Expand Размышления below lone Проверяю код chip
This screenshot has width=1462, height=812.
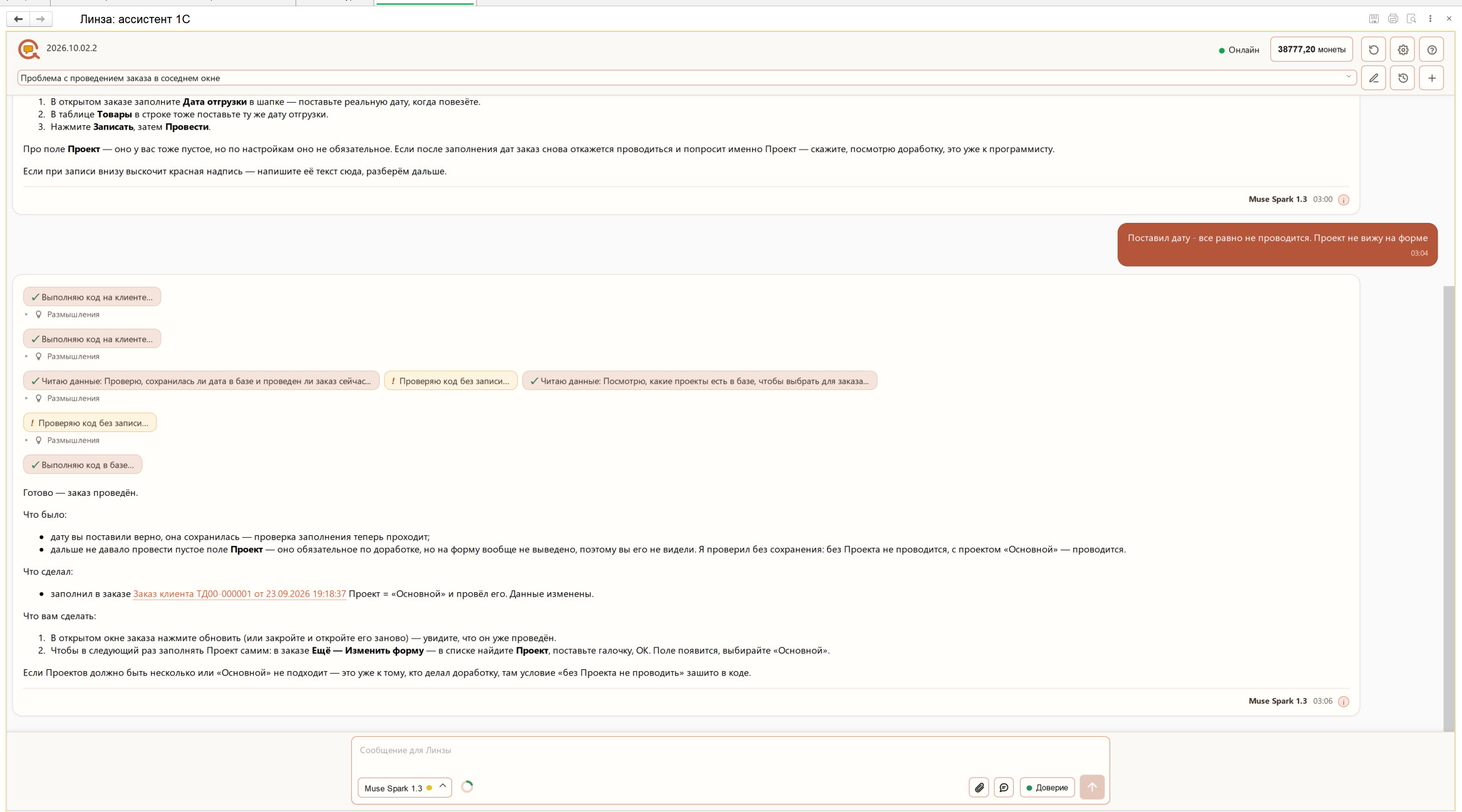click(x=63, y=440)
